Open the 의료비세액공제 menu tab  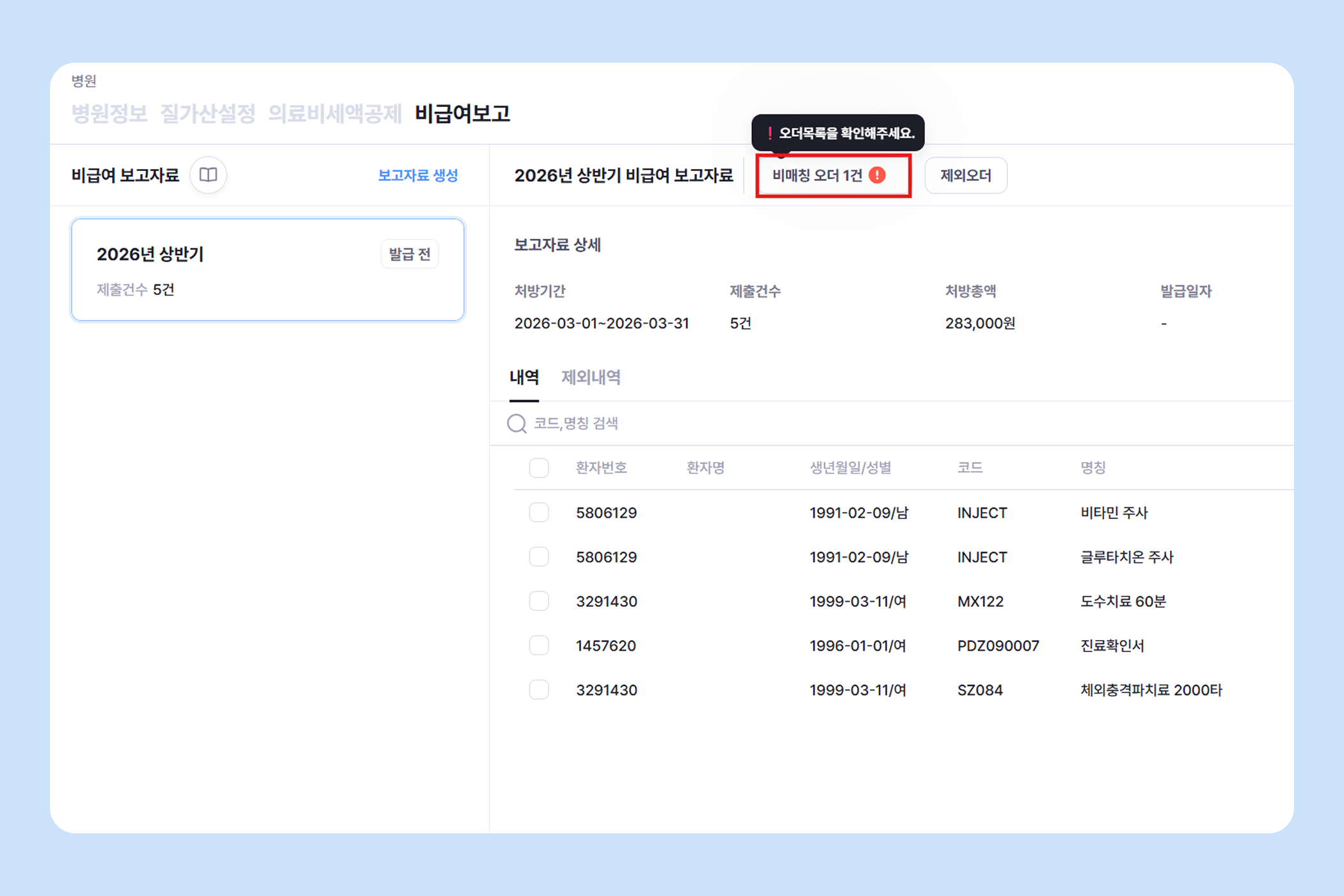pos(335,113)
